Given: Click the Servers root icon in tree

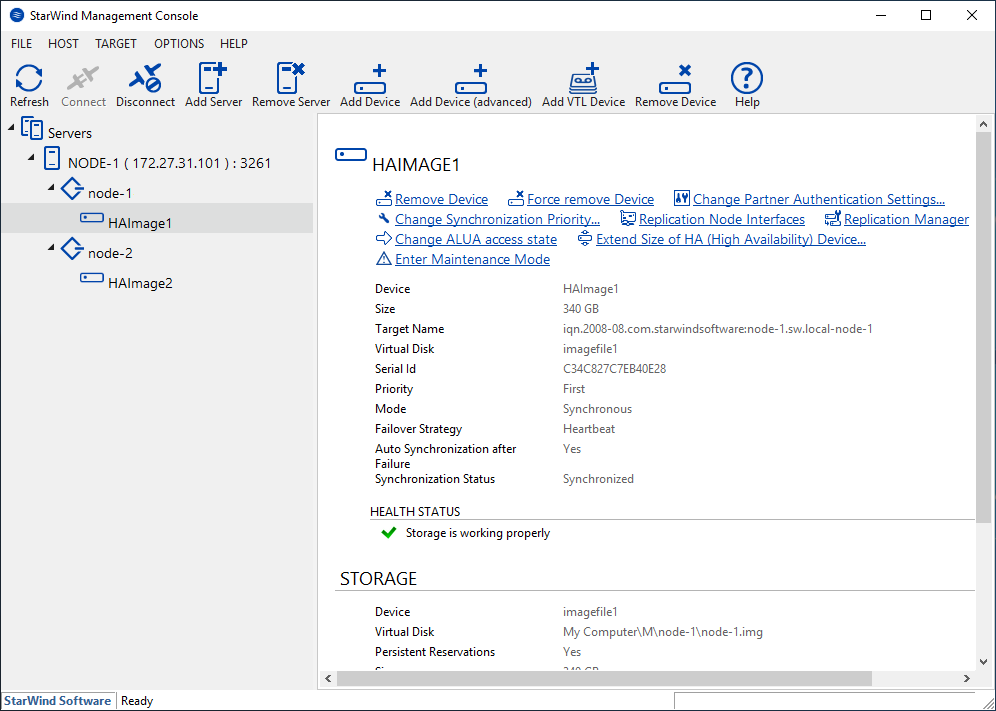Looking at the screenshot, I should coord(32,129).
